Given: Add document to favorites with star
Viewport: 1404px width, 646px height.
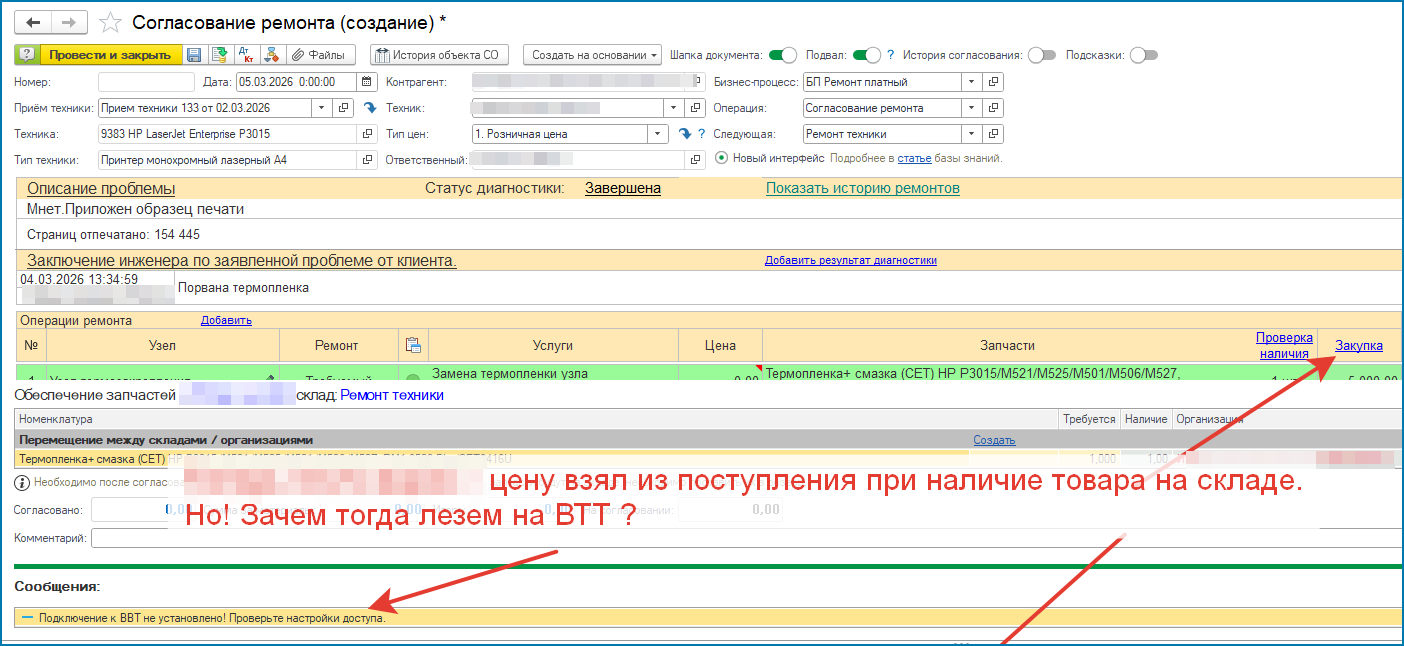Looking at the screenshot, I should pyautogui.click(x=111, y=22).
